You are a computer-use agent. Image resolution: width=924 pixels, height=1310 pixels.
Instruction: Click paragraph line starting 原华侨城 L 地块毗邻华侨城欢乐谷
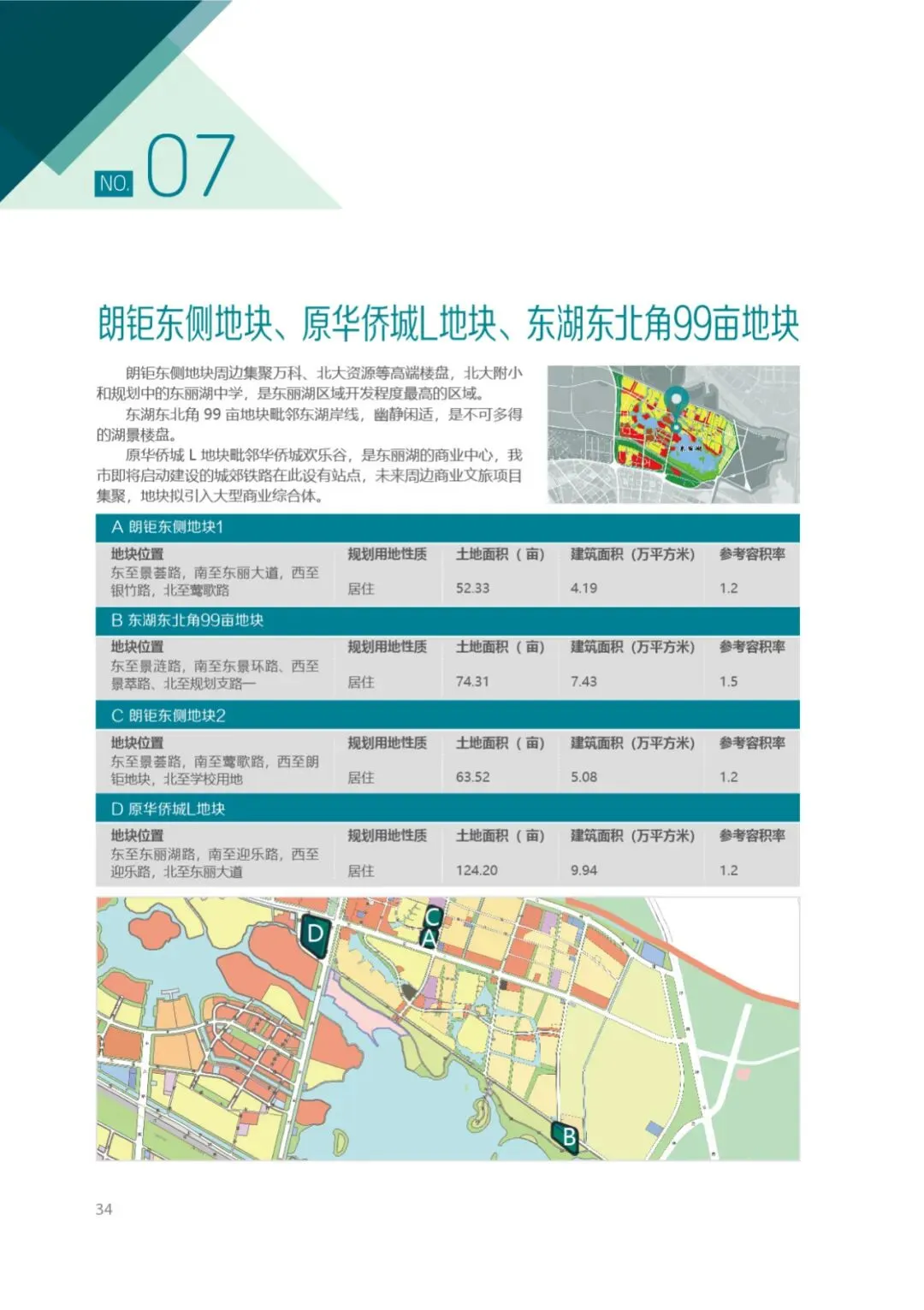[x=323, y=456]
